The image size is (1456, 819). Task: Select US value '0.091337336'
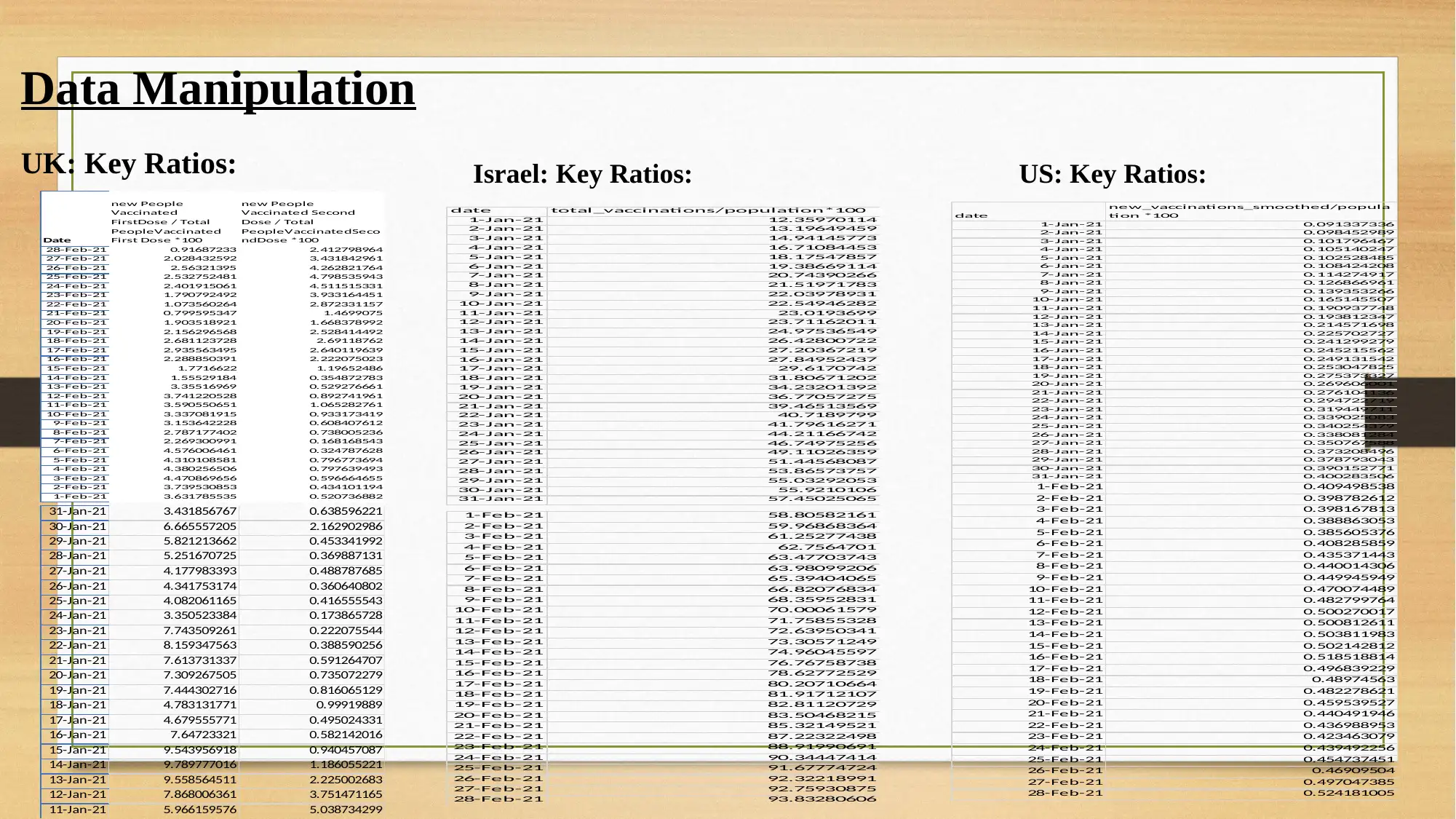(x=1348, y=225)
